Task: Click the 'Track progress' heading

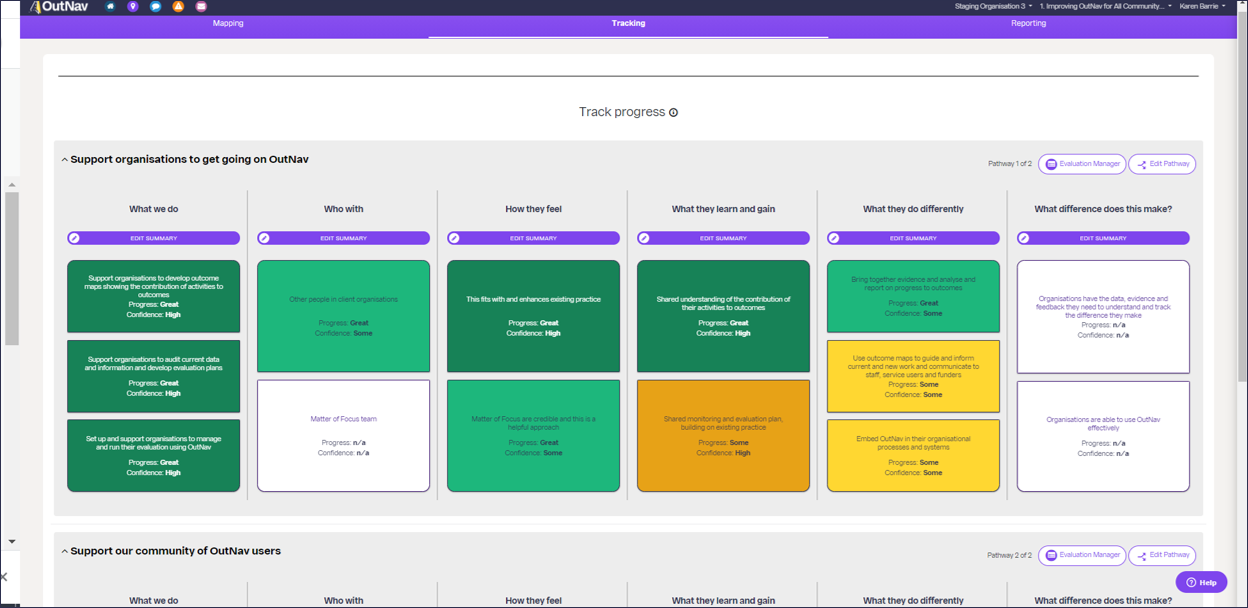Action: coord(622,112)
